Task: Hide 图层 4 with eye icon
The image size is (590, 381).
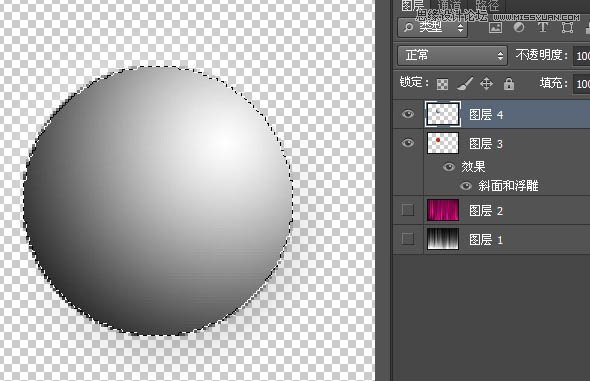Action: tap(408, 114)
